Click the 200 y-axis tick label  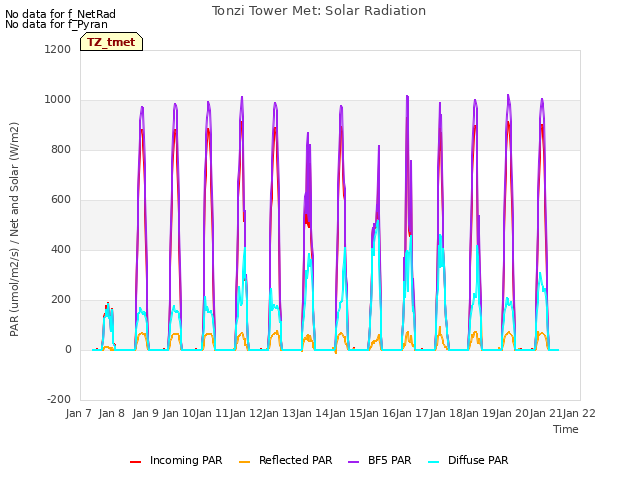tap(61, 300)
